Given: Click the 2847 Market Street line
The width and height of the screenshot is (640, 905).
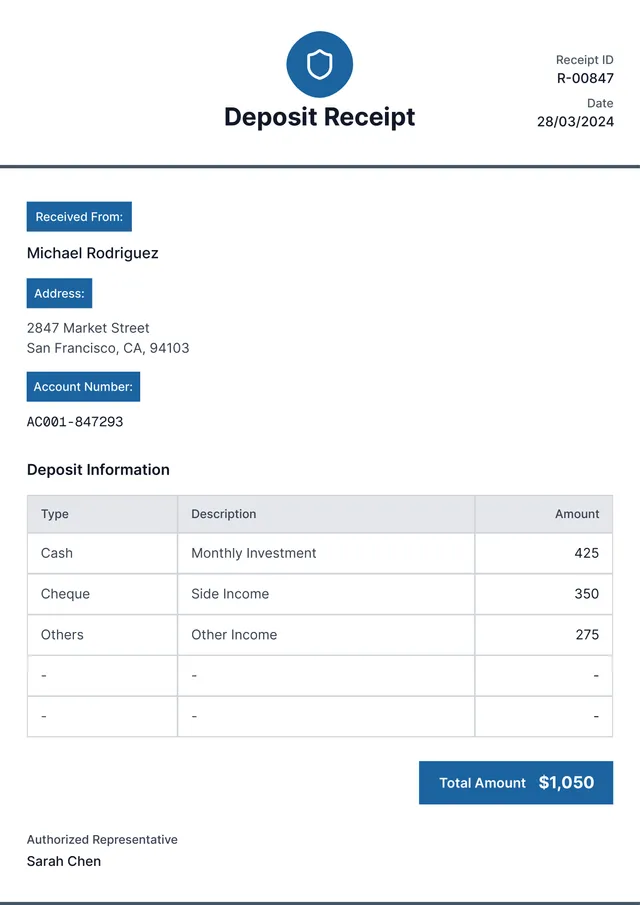Looking at the screenshot, I should tap(88, 328).
